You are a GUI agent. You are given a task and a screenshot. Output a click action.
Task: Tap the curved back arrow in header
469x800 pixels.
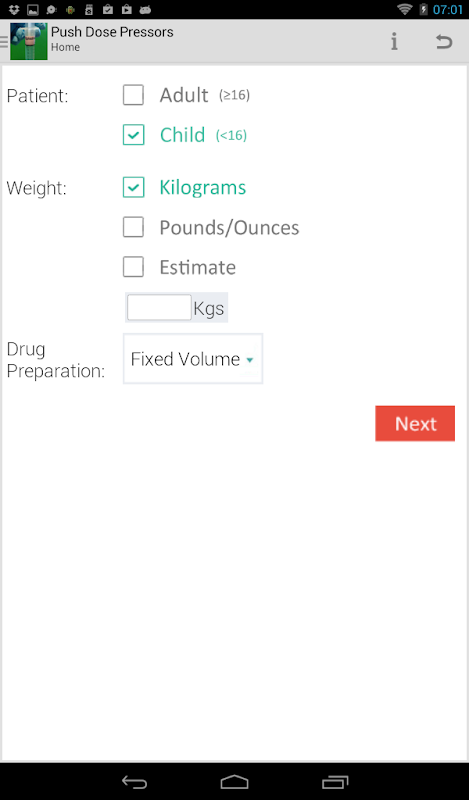click(x=444, y=41)
